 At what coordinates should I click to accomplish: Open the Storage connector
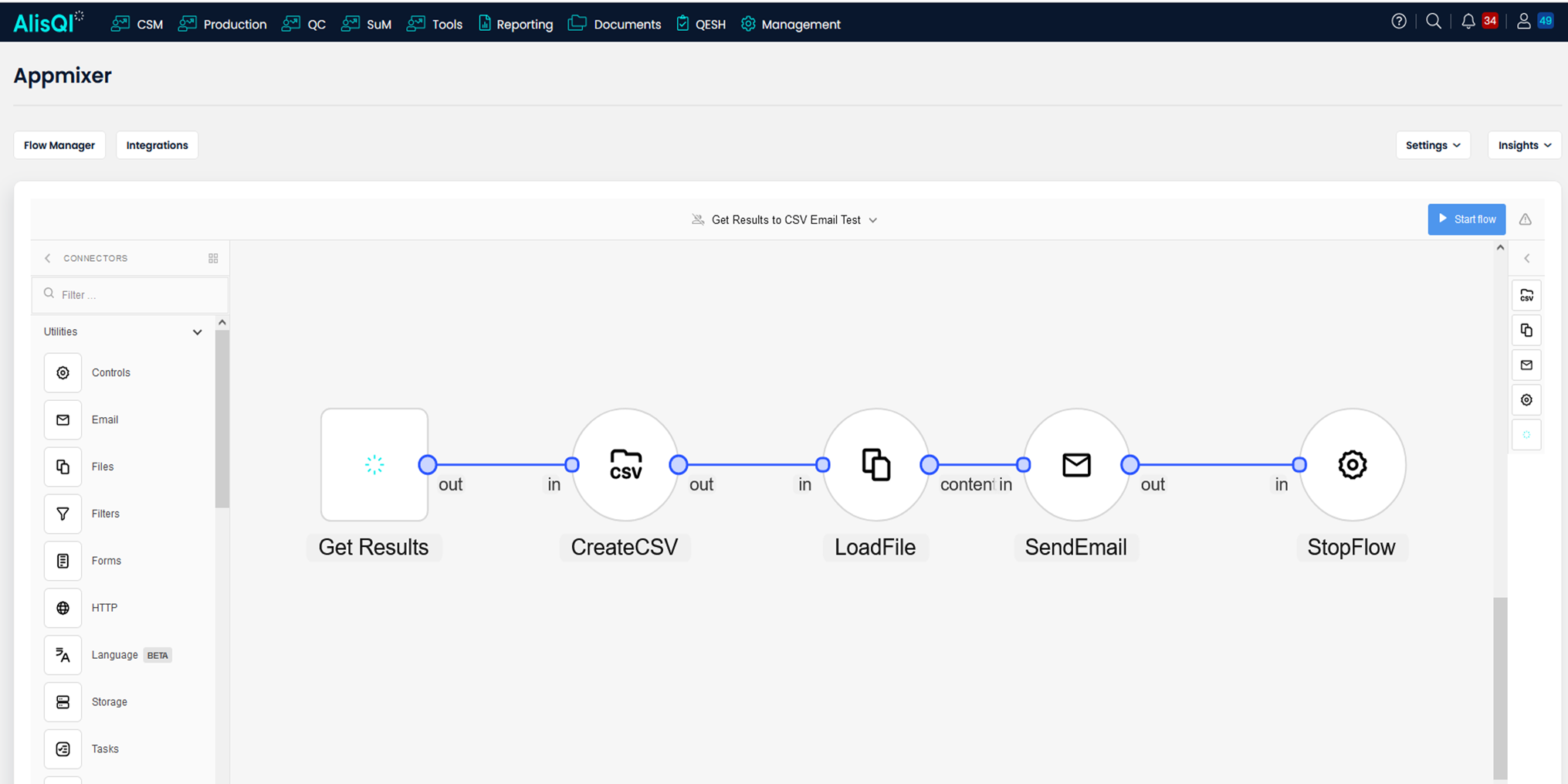coord(63,701)
